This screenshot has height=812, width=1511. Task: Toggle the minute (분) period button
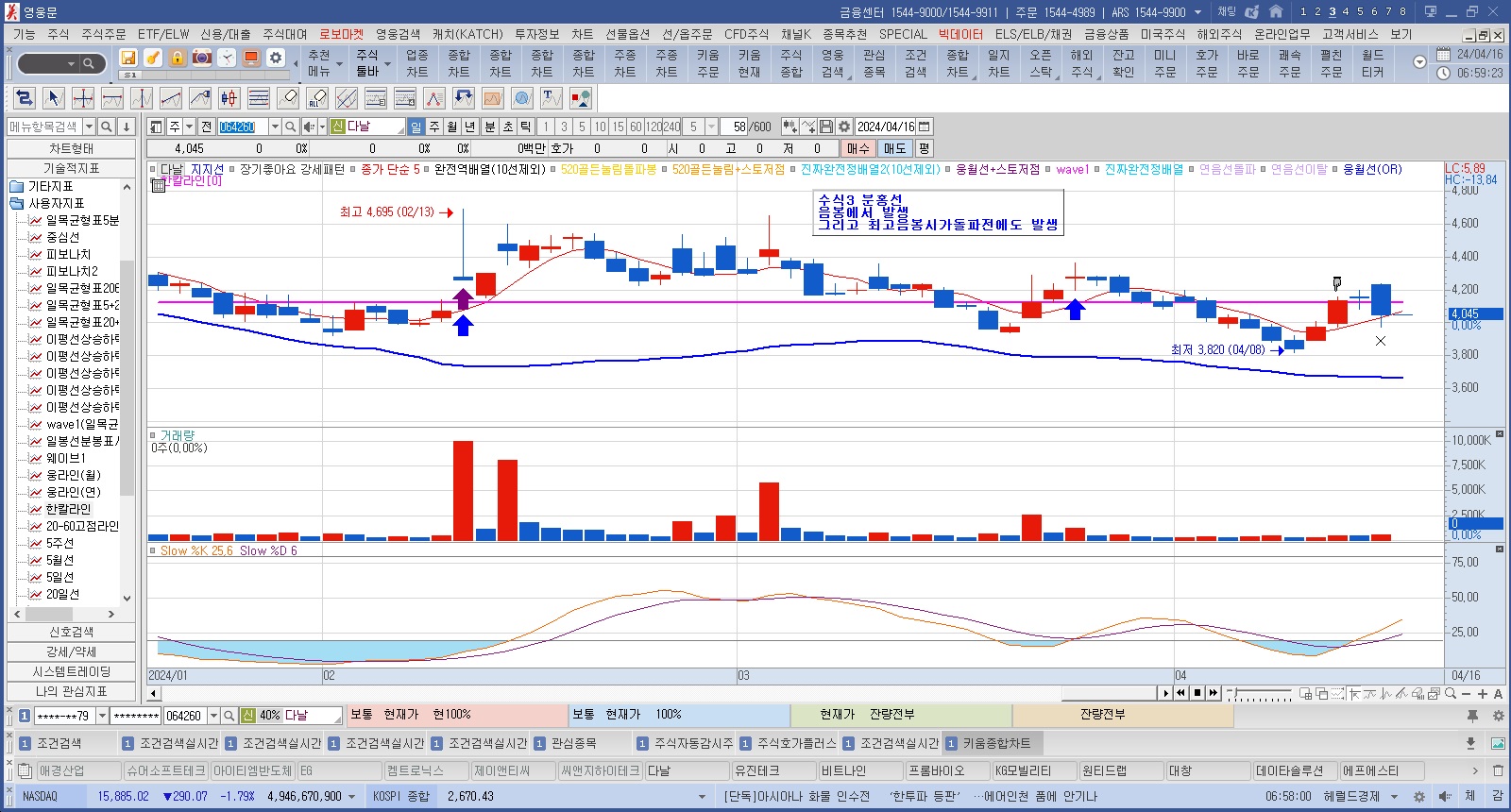pyautogui.click(x=489, y=127)
